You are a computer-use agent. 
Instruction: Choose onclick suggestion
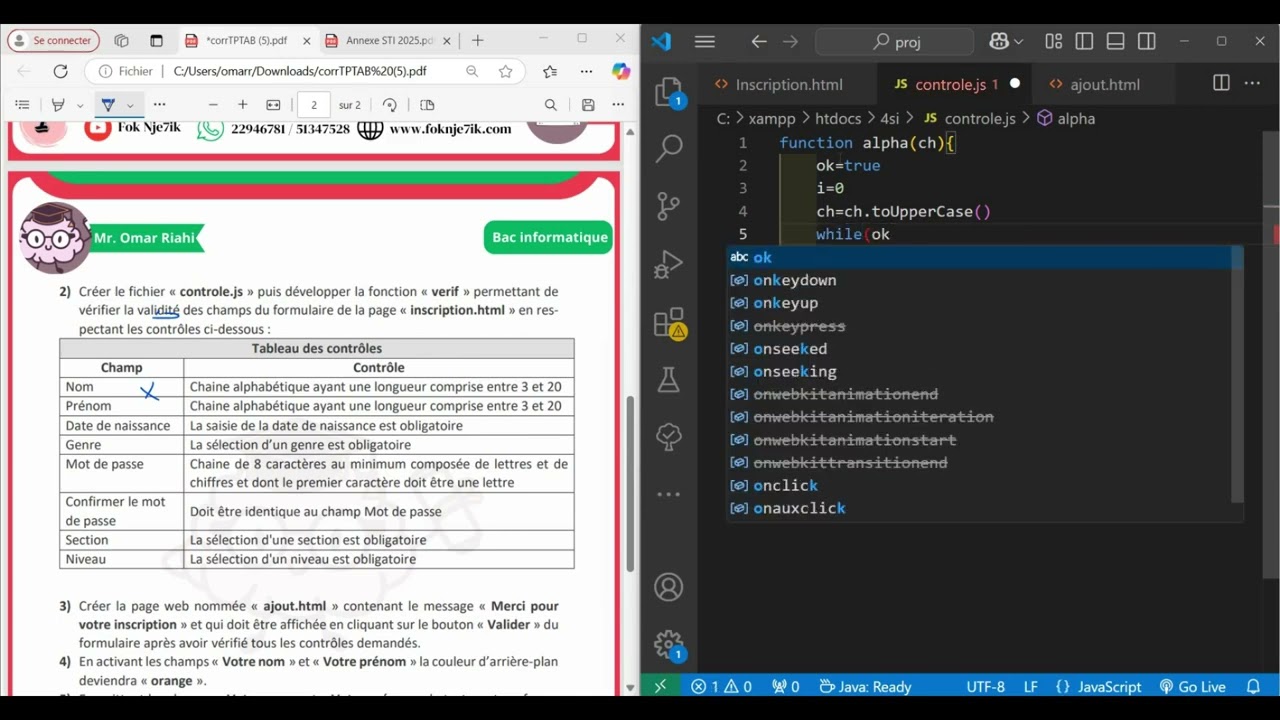[985, 486]
